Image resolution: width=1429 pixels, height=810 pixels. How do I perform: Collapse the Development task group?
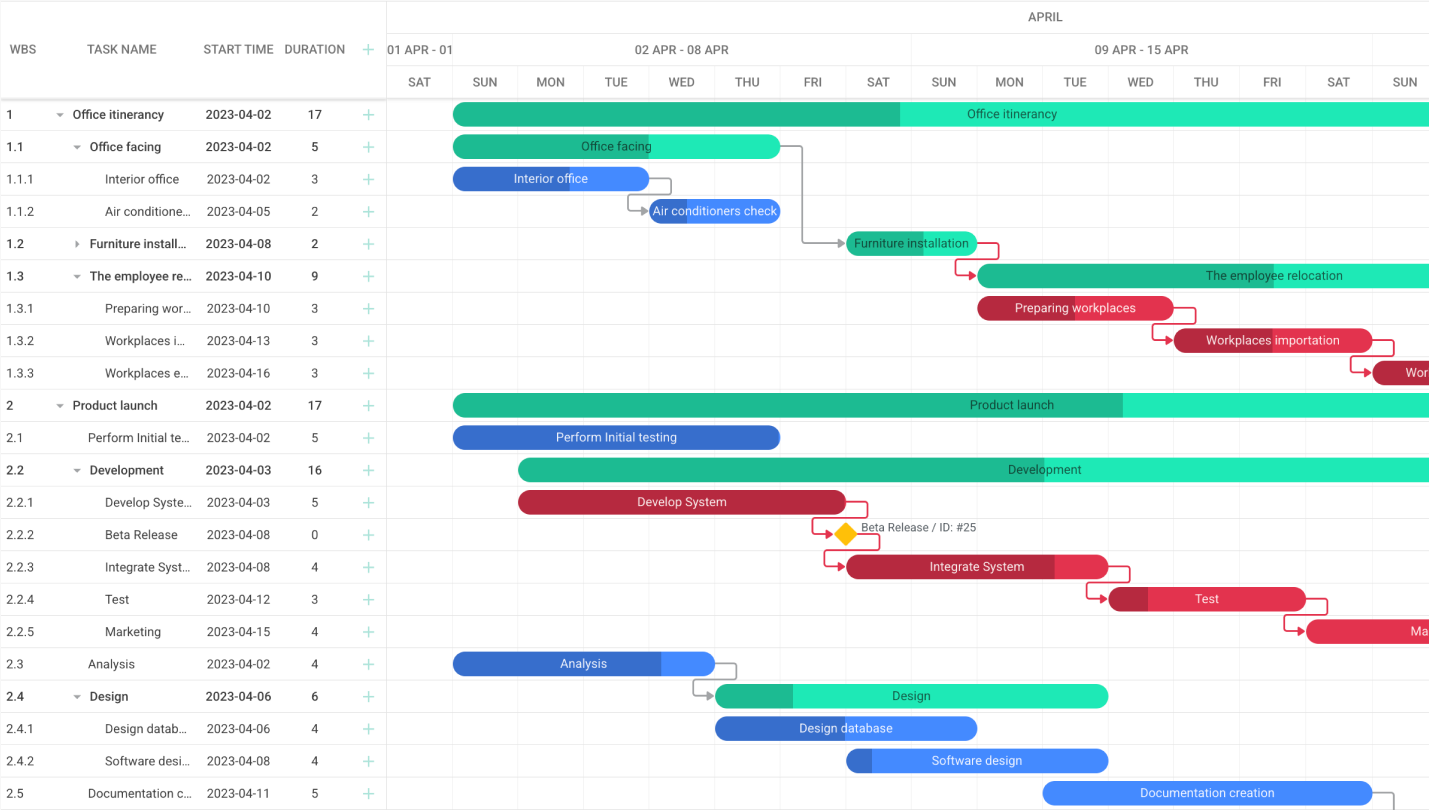coord(77,471)
